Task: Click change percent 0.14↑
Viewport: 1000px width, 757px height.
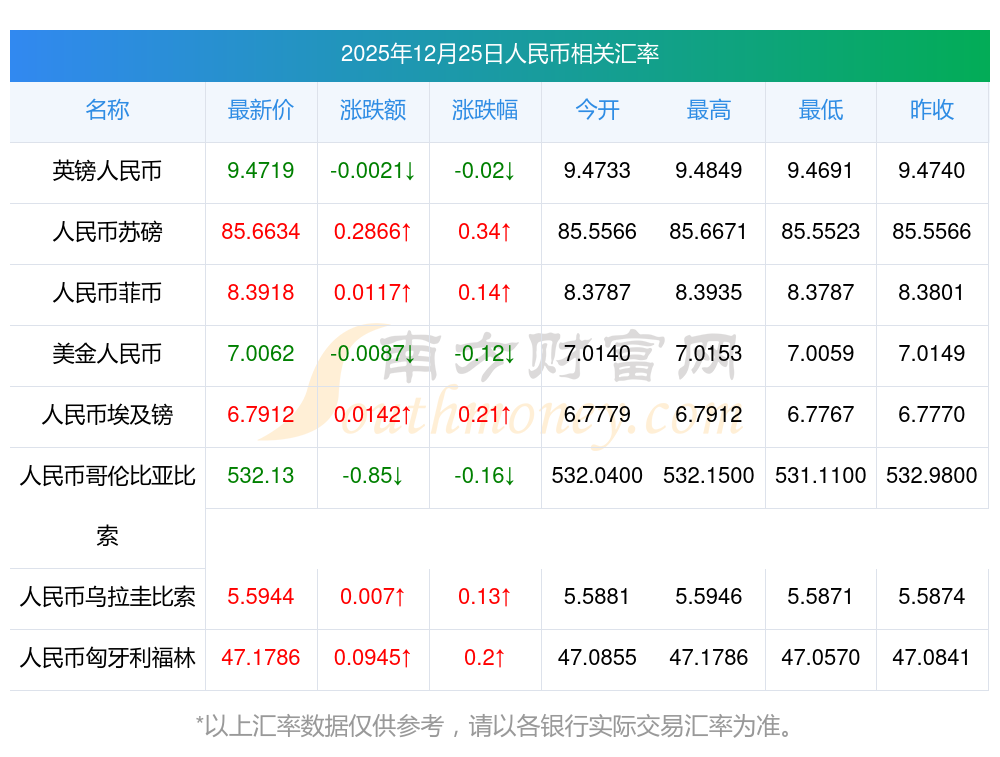Action: [x=485, y=293]
